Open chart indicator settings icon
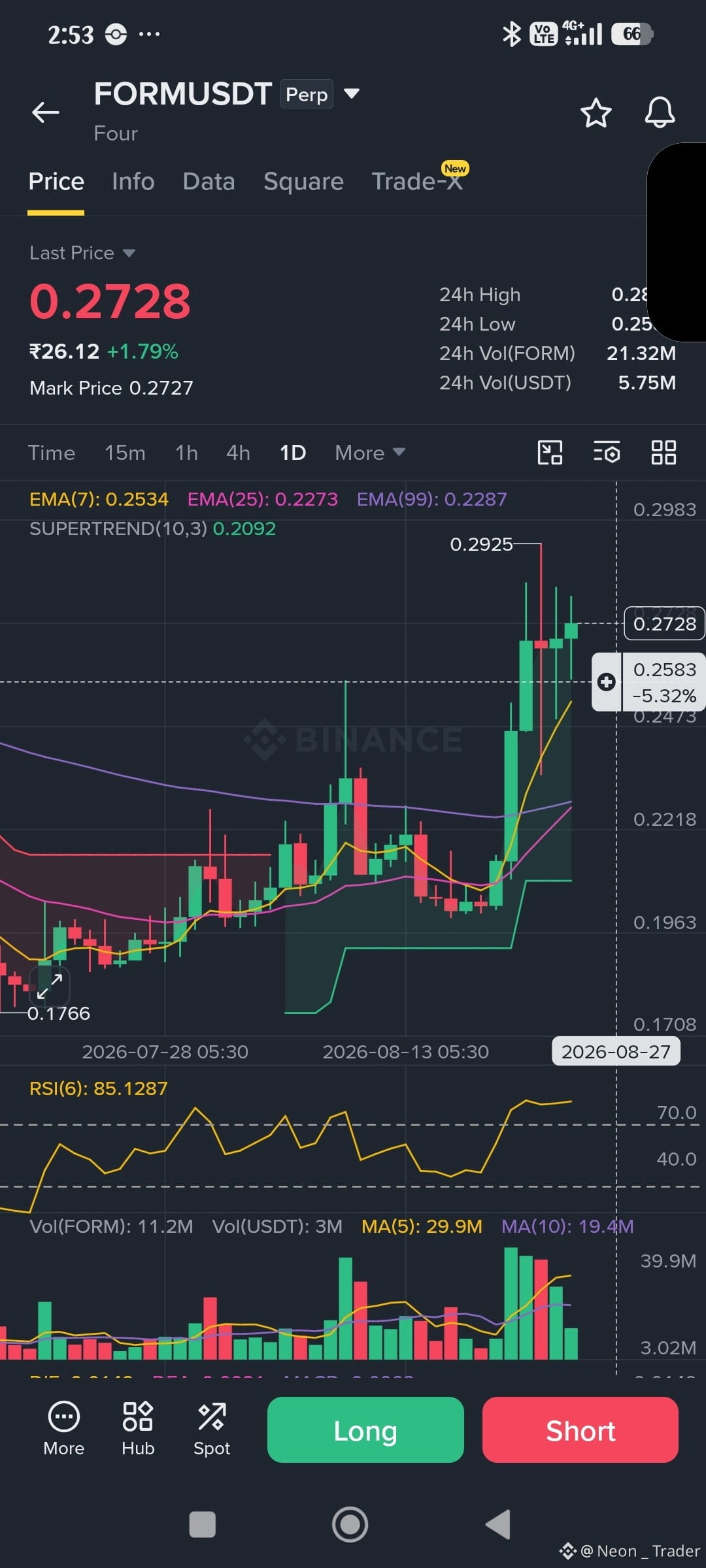The height and width of the screenshot is (1568, 706). (x=607, y=452)
